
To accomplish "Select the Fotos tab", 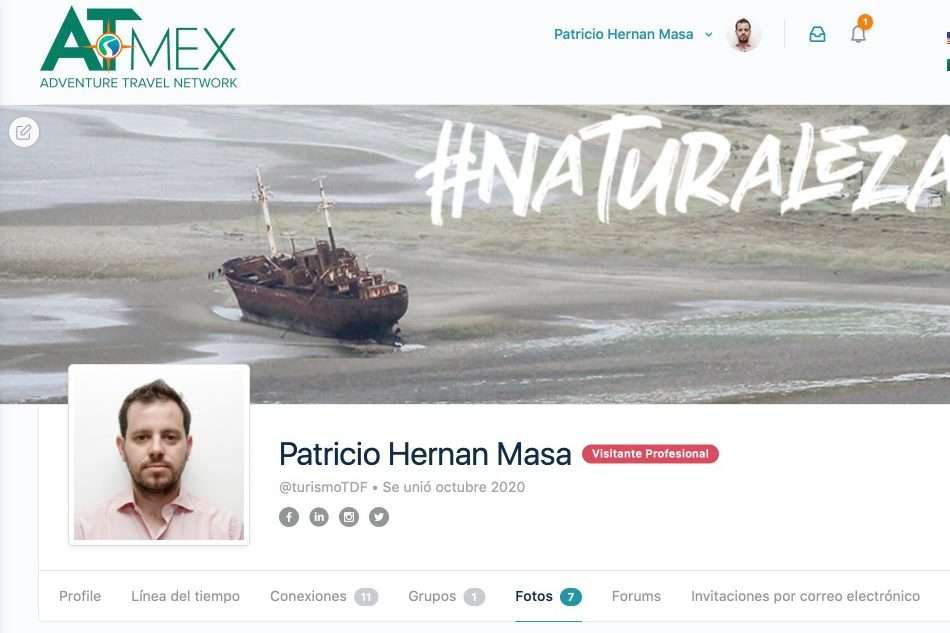I will click(x=548, y=596).
